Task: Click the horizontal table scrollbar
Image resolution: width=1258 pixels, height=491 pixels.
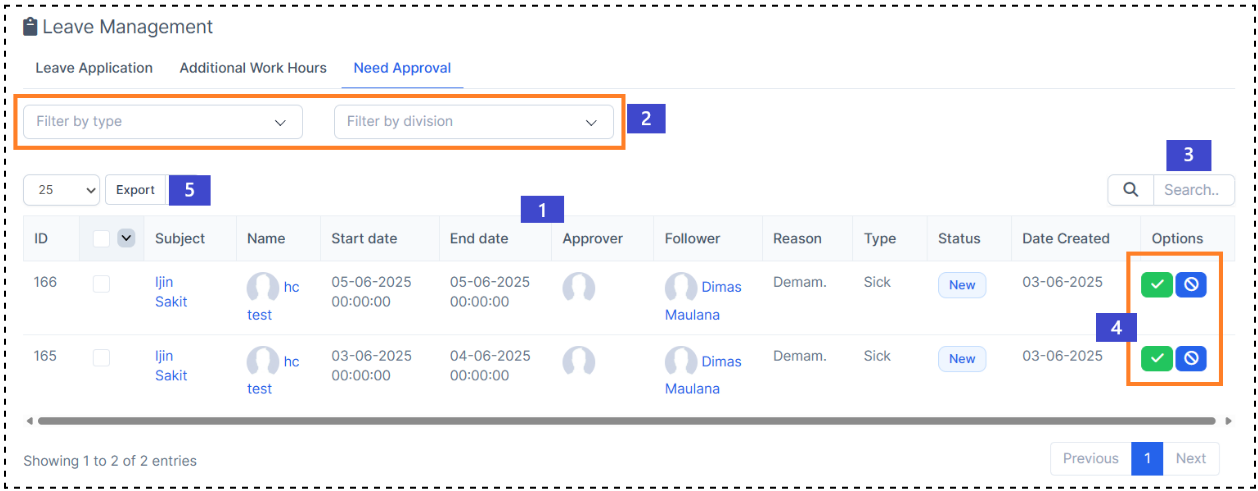Action: click(x=620, y=421)
